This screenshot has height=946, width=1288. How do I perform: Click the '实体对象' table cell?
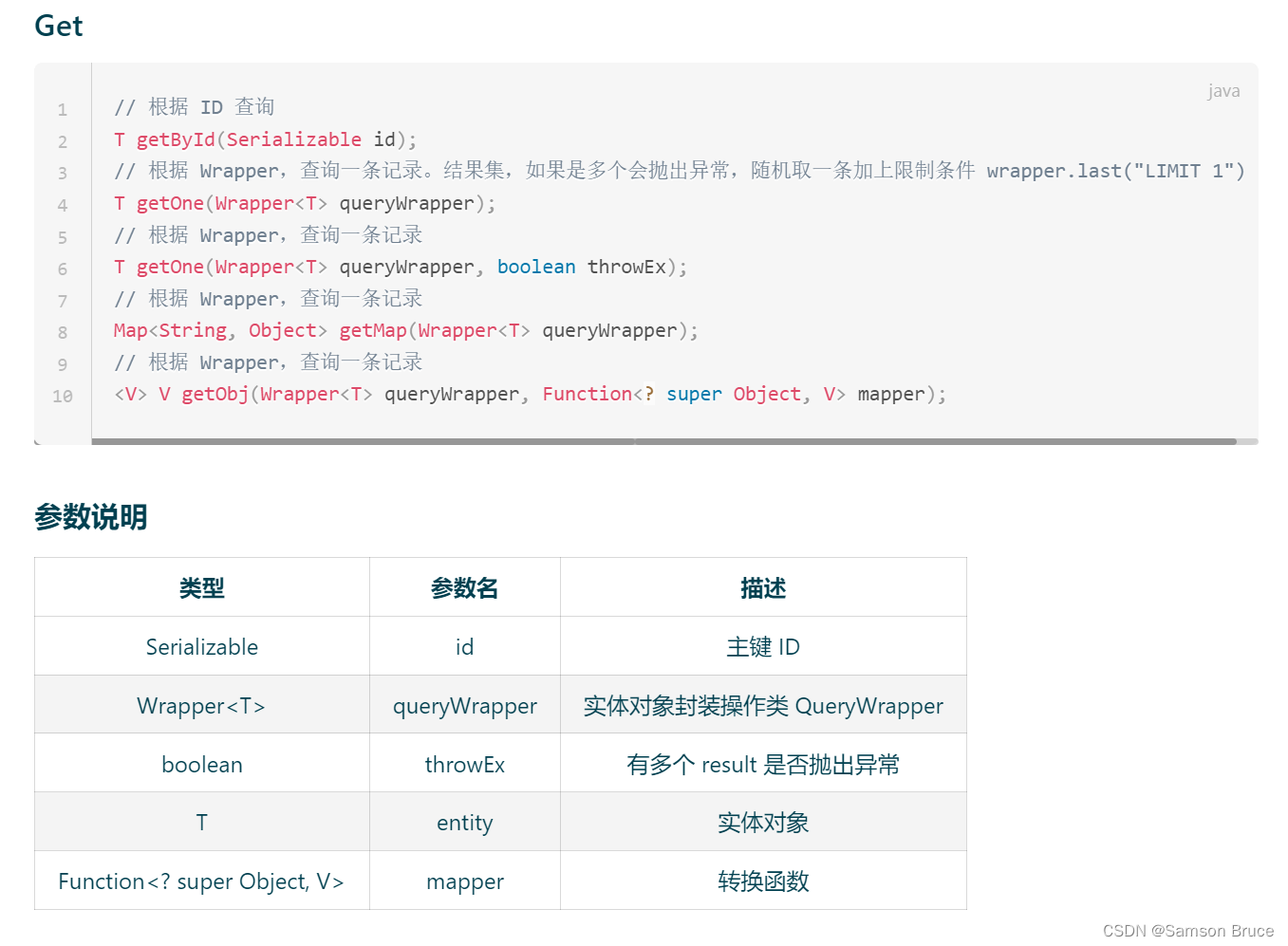pos(763,822)
